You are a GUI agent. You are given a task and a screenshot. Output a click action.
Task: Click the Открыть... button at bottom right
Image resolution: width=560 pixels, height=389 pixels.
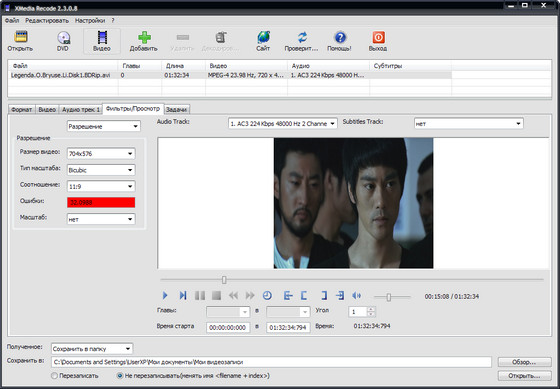pos(524,376)
